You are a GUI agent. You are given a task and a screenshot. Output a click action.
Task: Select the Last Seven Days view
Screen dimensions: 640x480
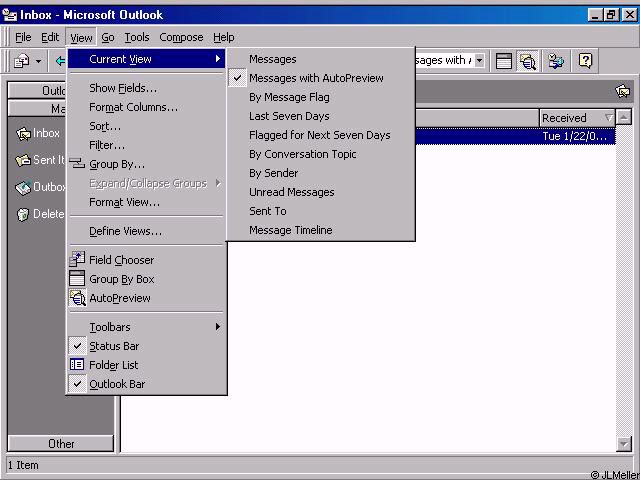(320, 116)
